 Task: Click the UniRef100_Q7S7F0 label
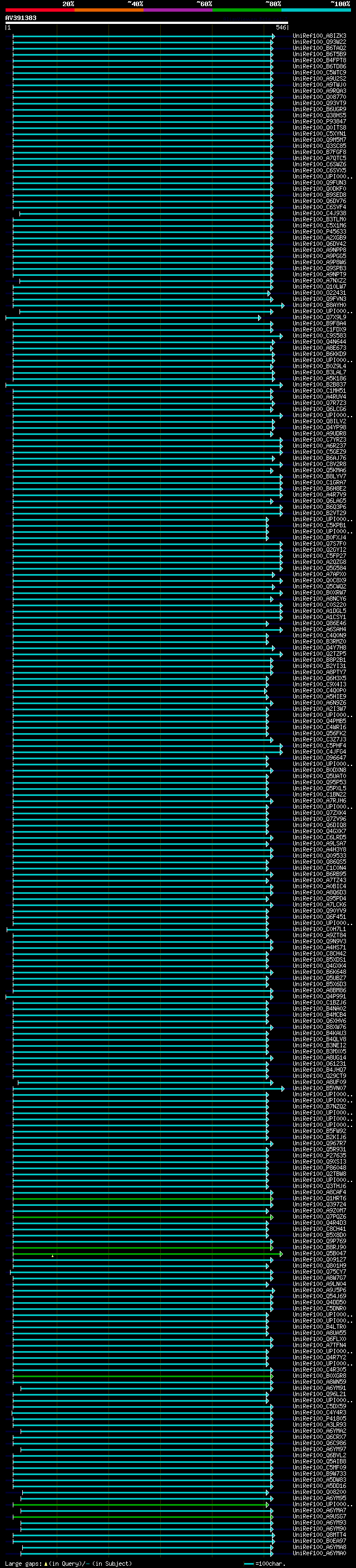(319, 543)
